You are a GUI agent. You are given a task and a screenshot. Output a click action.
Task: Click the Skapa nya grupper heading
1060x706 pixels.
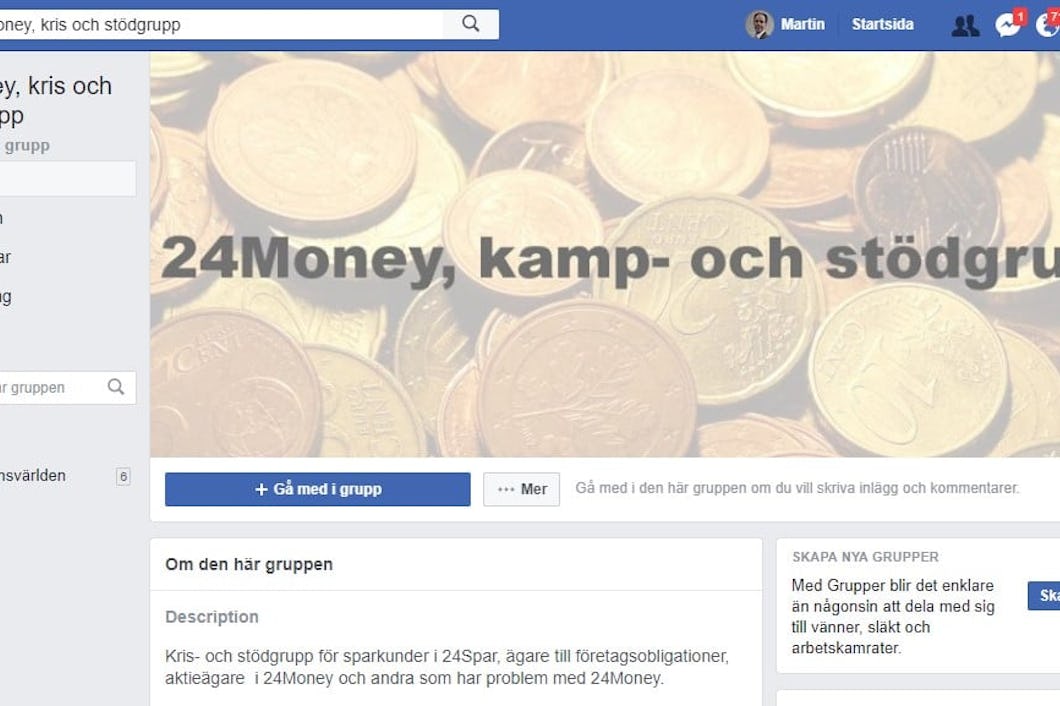tap(865, 557)
